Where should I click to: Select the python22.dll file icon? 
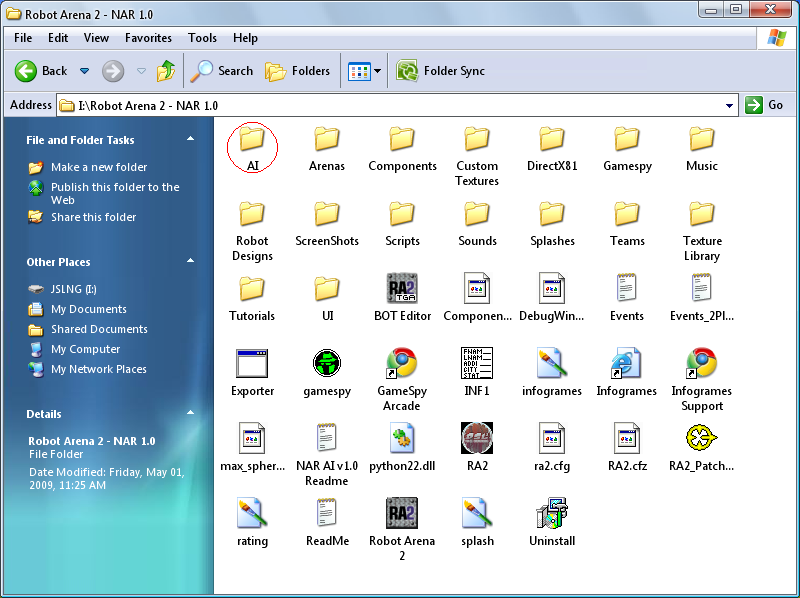(402, 439)
